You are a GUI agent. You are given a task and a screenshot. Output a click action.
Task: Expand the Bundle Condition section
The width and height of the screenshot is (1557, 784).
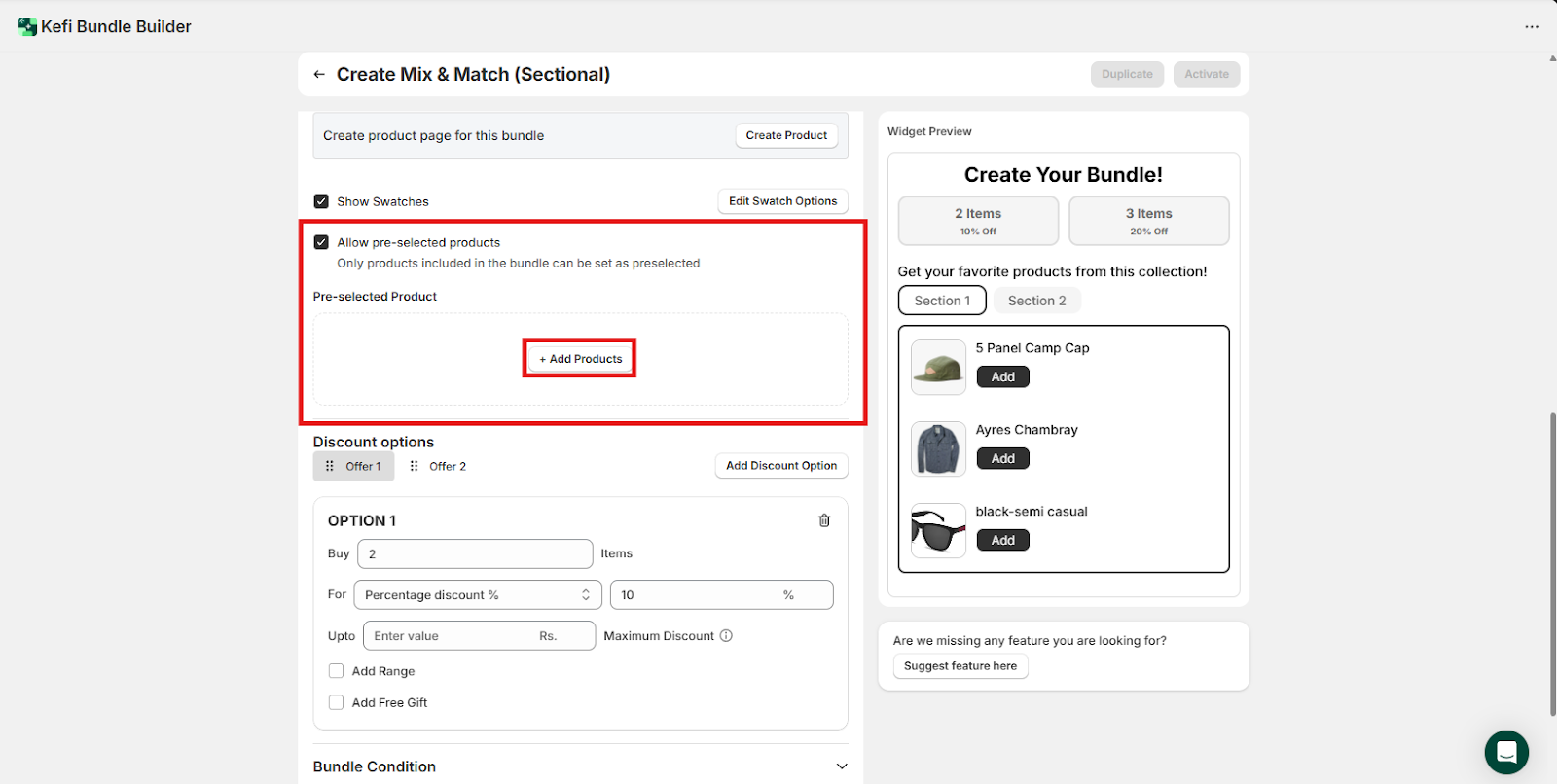tap(841, 766)
